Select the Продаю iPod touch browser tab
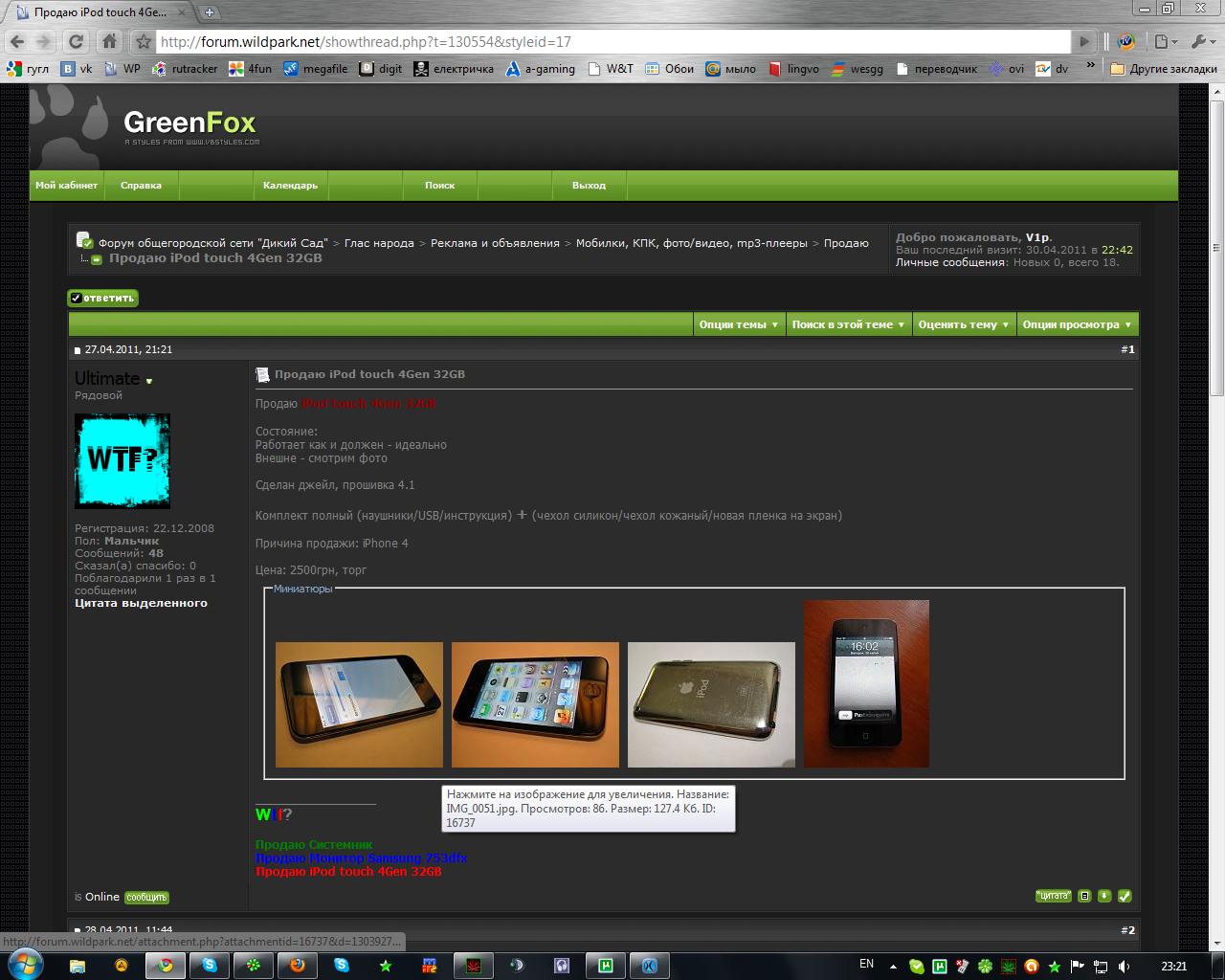1225x980 pixels. click(99, 12)
